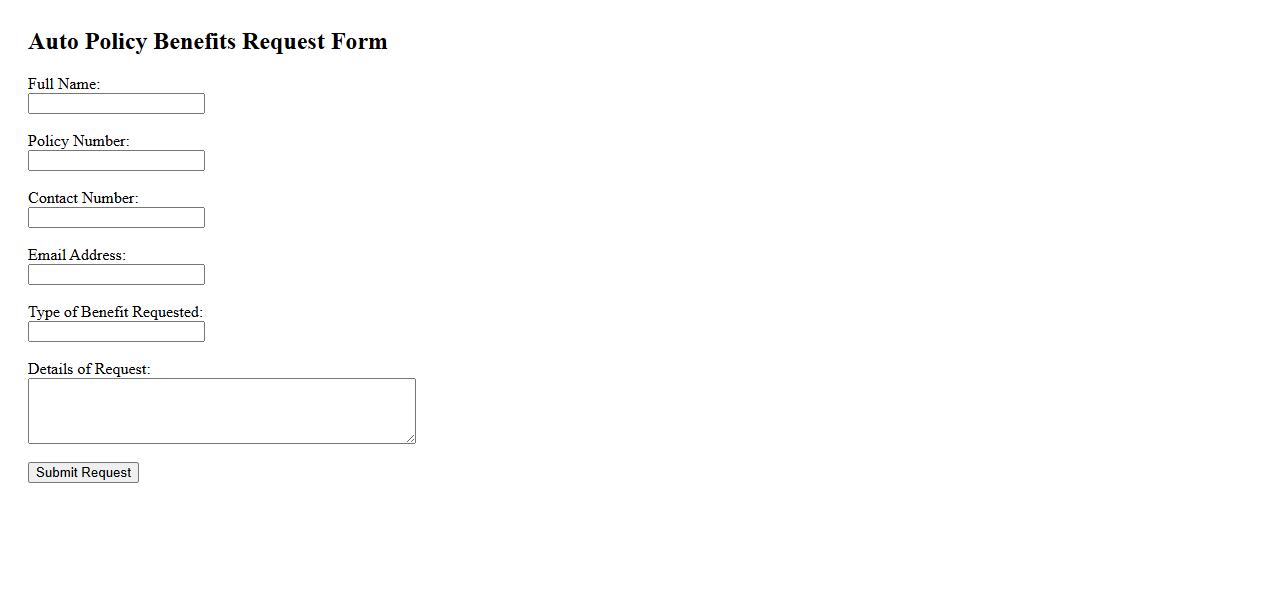Click the Auto Policy Benefits Request Form heading

coord(208,42)
